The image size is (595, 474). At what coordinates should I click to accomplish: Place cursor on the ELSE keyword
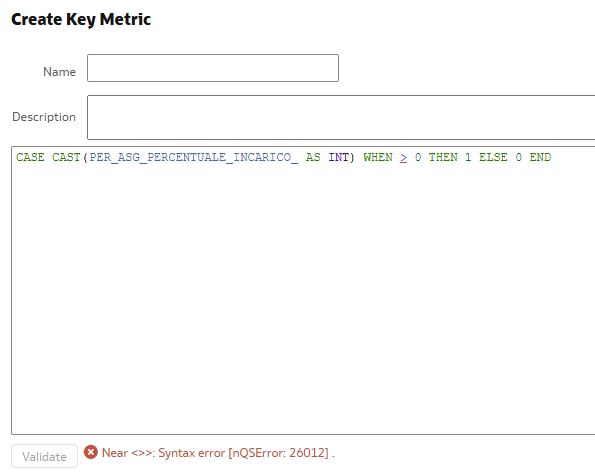tap(493, 157)
